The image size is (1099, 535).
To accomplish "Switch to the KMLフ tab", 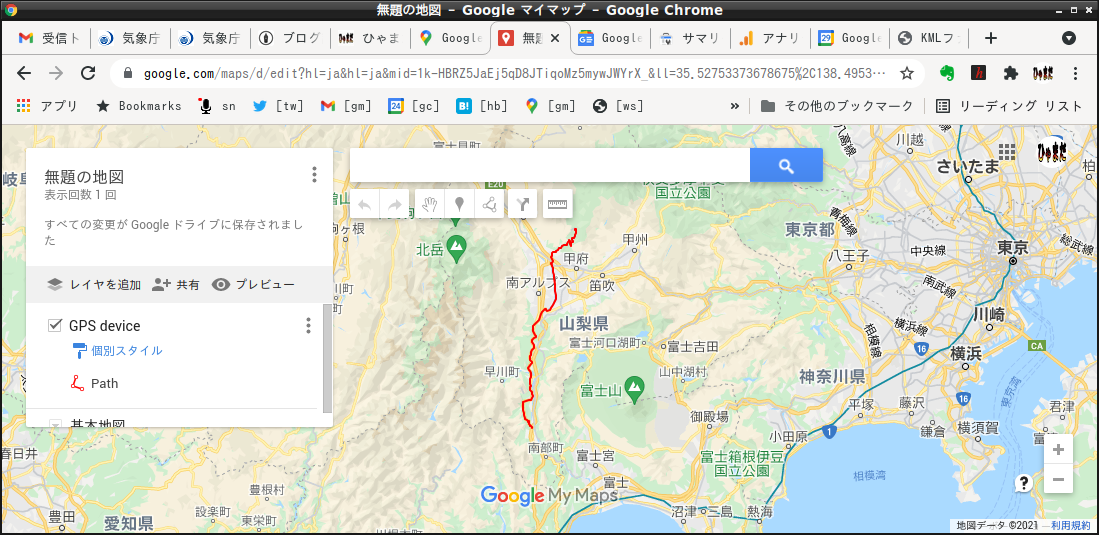I will 930,39.
